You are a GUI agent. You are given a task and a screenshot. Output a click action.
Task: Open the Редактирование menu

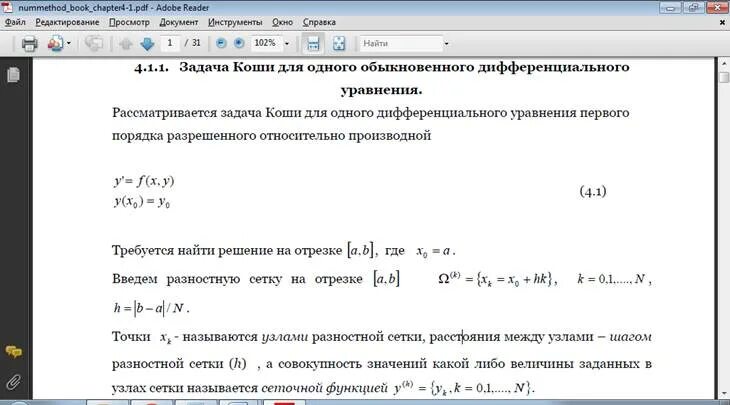(x=67, y=22)
